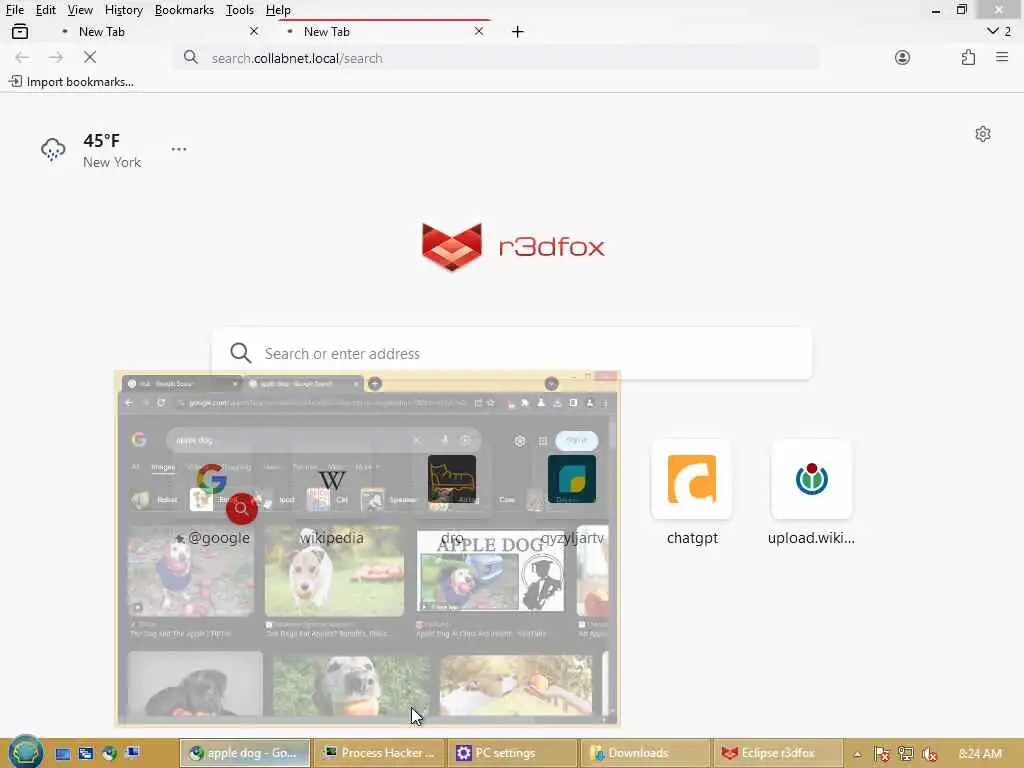Image resolution: width=1024 pixels, height=768 pixels.
Task: Go back one page
Action: (22, 57)
